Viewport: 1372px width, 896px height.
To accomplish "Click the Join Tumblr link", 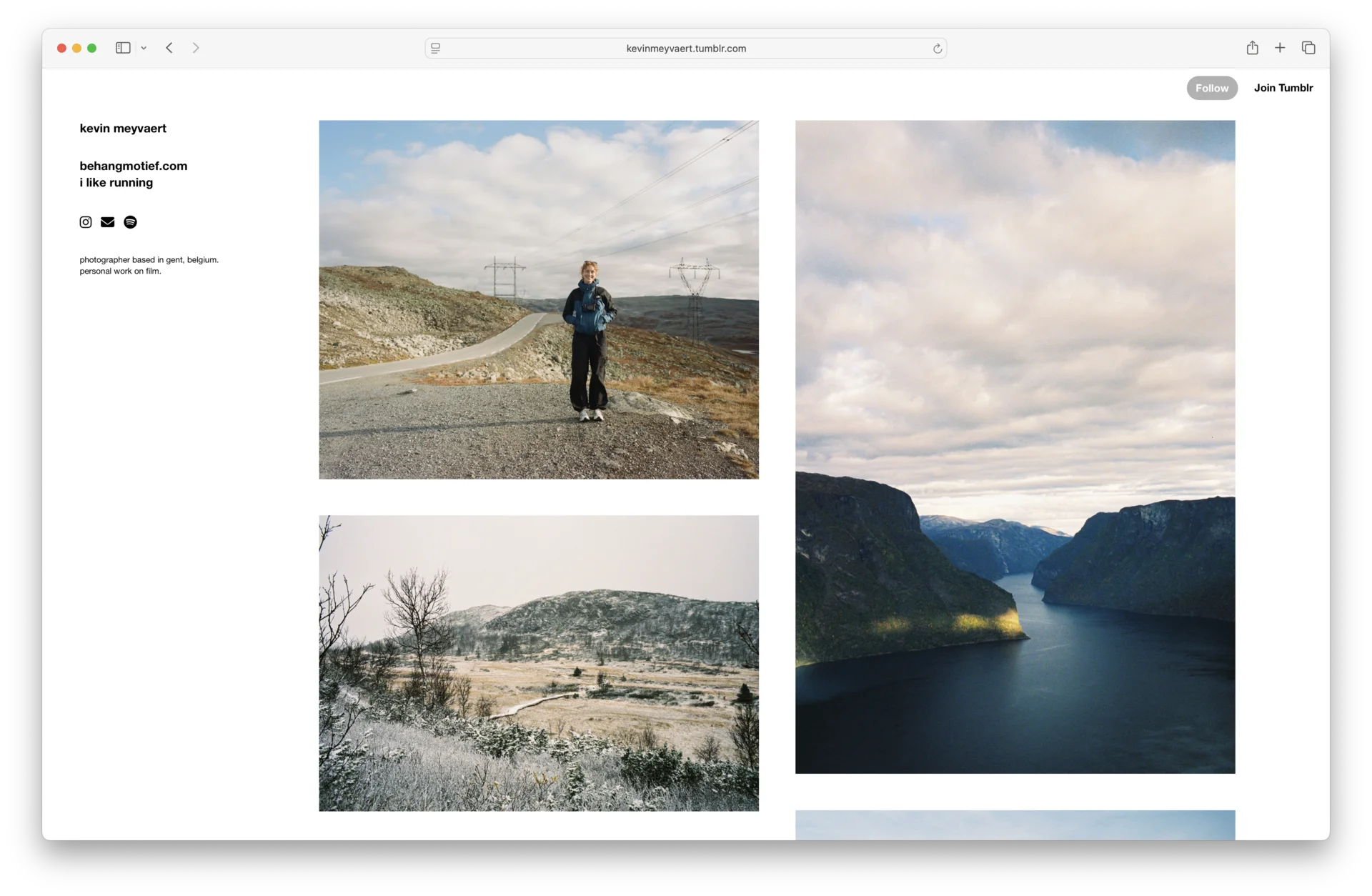I will tap(1283, 88).
